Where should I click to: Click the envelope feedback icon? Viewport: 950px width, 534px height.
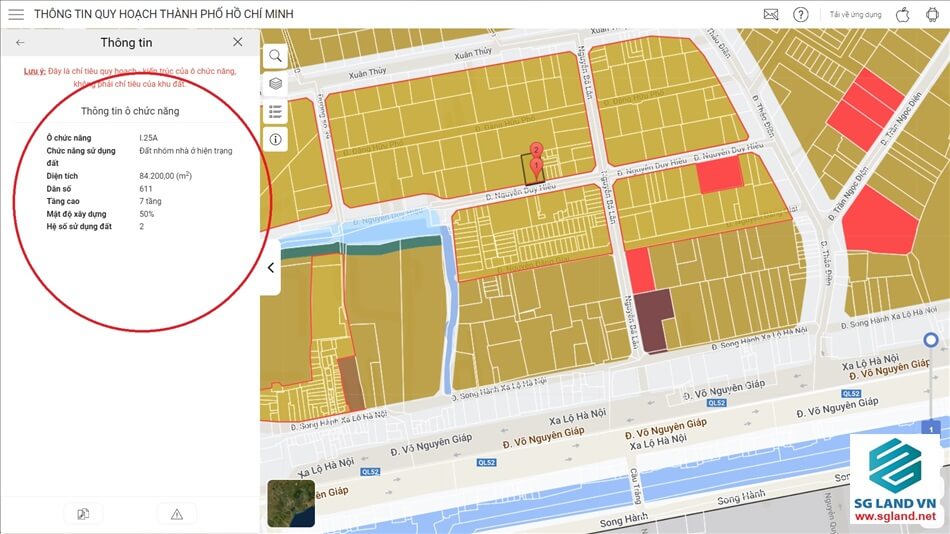771,15
